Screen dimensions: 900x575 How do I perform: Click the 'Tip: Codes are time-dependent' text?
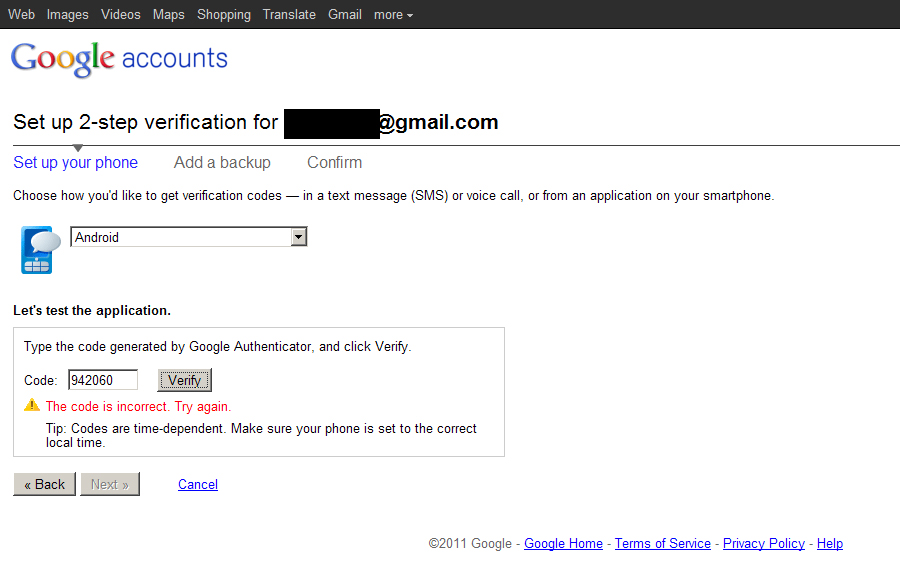(x=261, y=436)
